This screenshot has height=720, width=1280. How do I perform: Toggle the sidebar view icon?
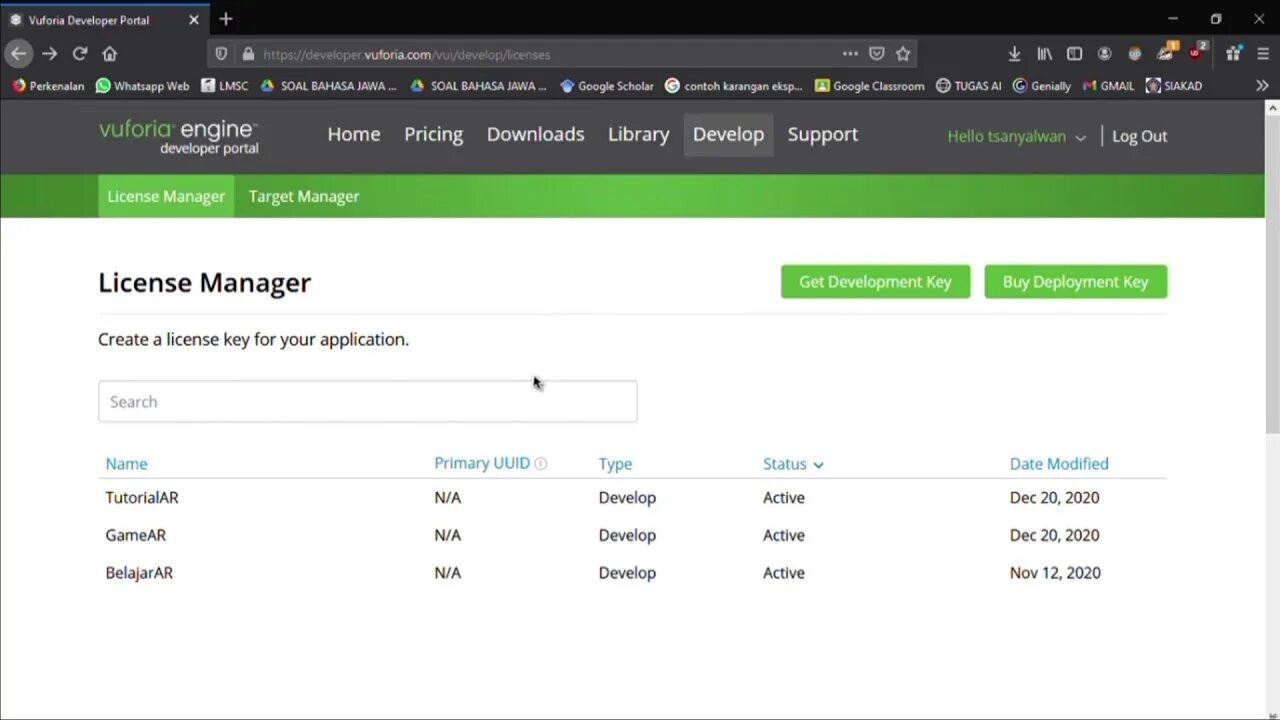[x=1074, y=54]
